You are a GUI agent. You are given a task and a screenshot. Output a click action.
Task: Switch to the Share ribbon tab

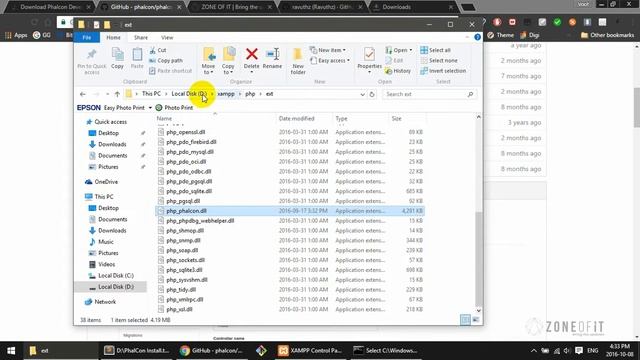click(141, 38)
